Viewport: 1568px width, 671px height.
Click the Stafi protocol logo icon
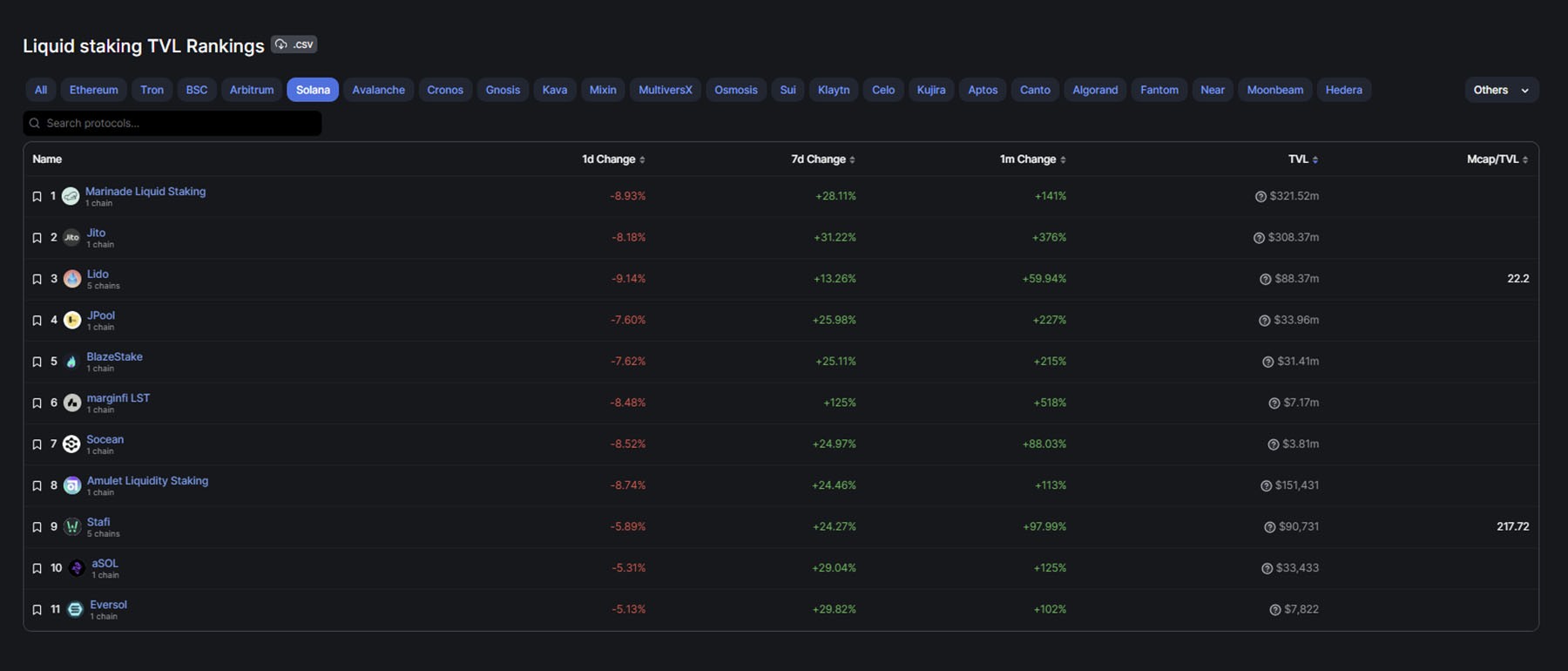(72, 527)
